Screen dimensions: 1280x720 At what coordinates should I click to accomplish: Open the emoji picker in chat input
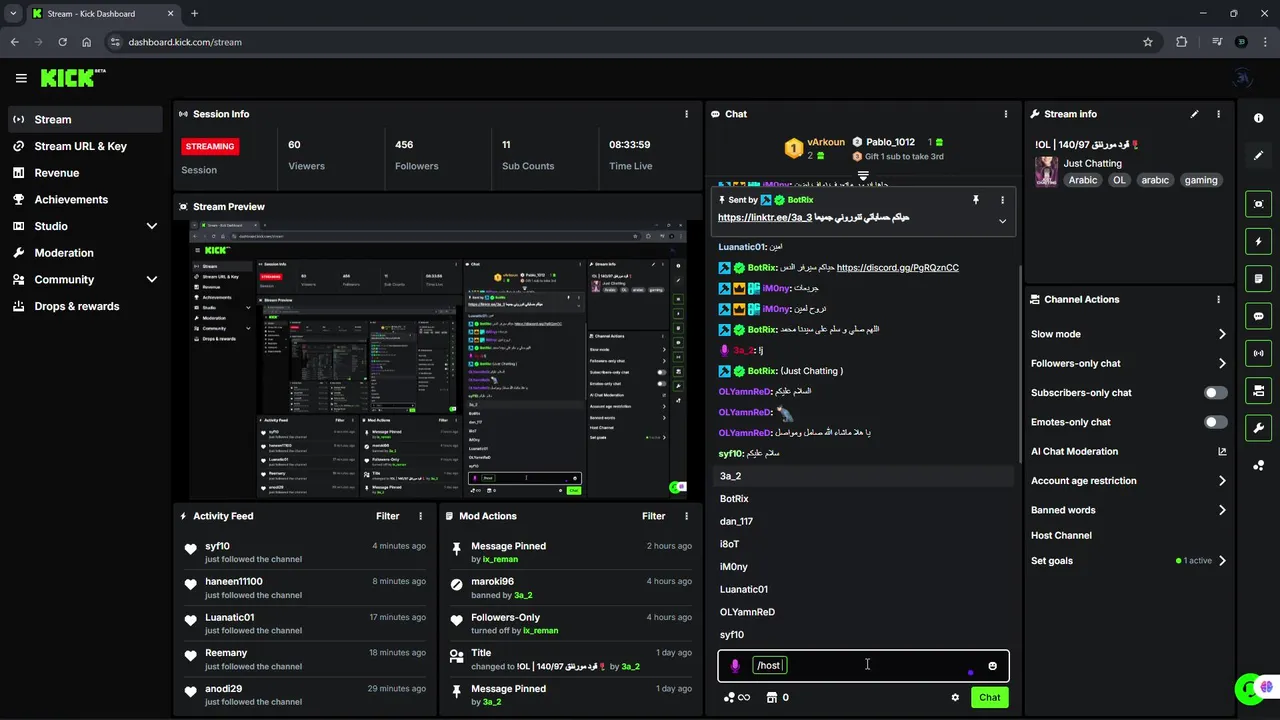pos(992,666)
